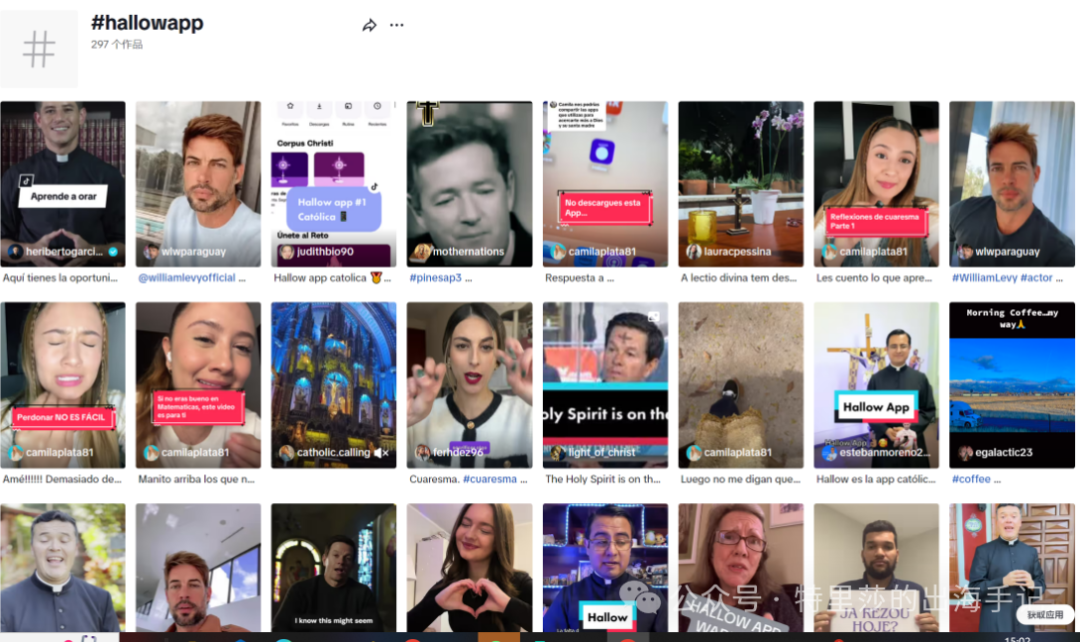Click 'The Holy Spirit is on th...' caption
Viewport: 1080px width, 642px height.
pyautogui.click(x=603, y=479)
